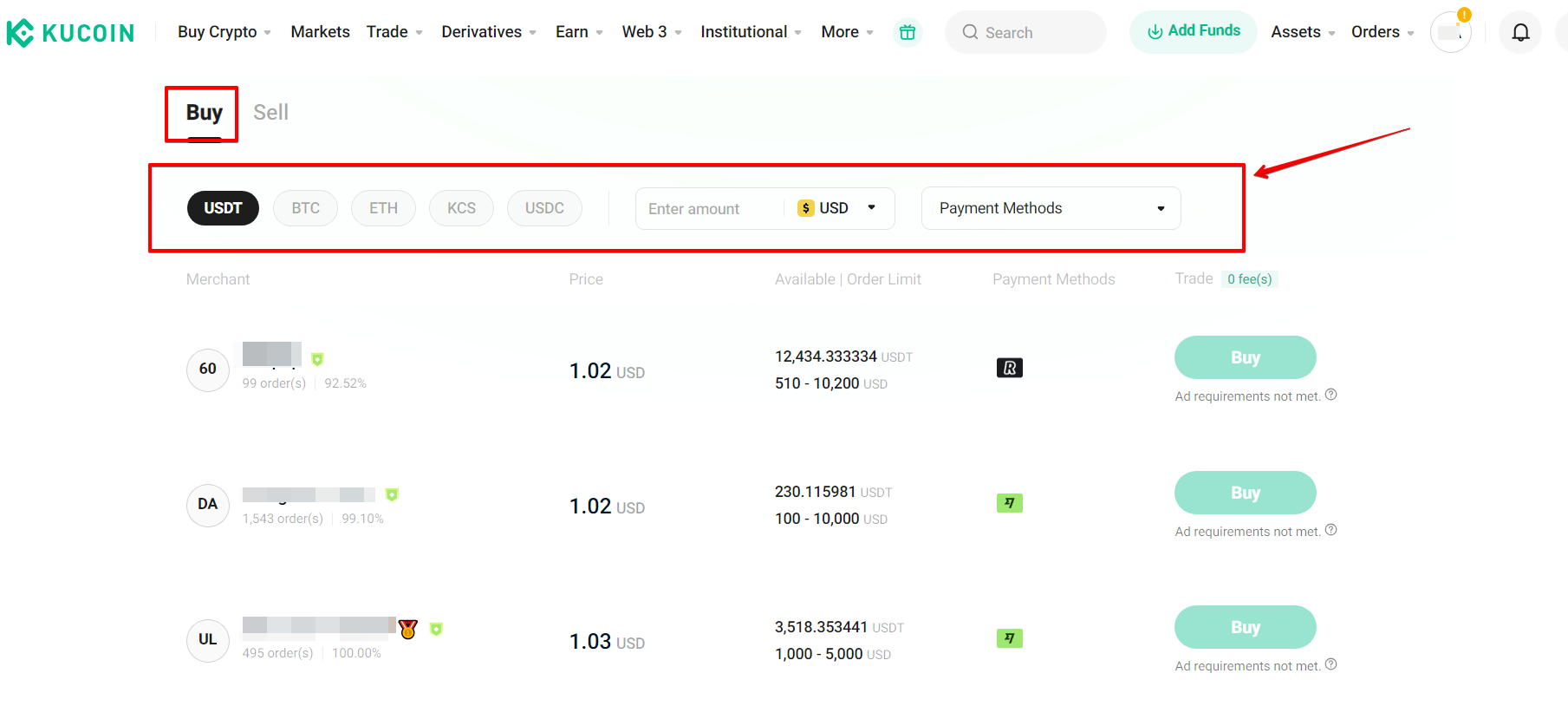
Task: Click the Payment Methods column header
Action: click(x=1053, y=279)
